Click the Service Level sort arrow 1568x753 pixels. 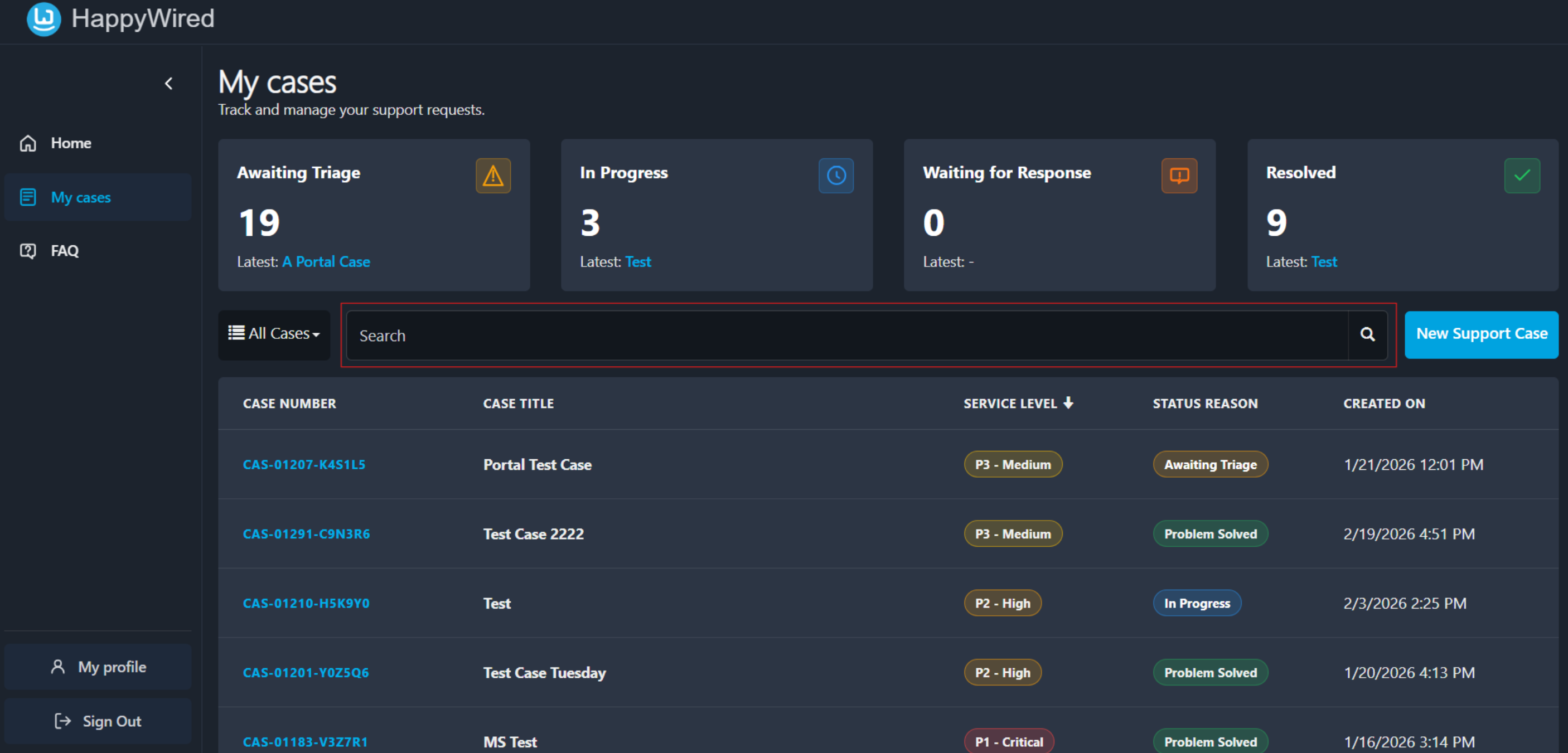pyautogui.click(x=1068, y=402)
